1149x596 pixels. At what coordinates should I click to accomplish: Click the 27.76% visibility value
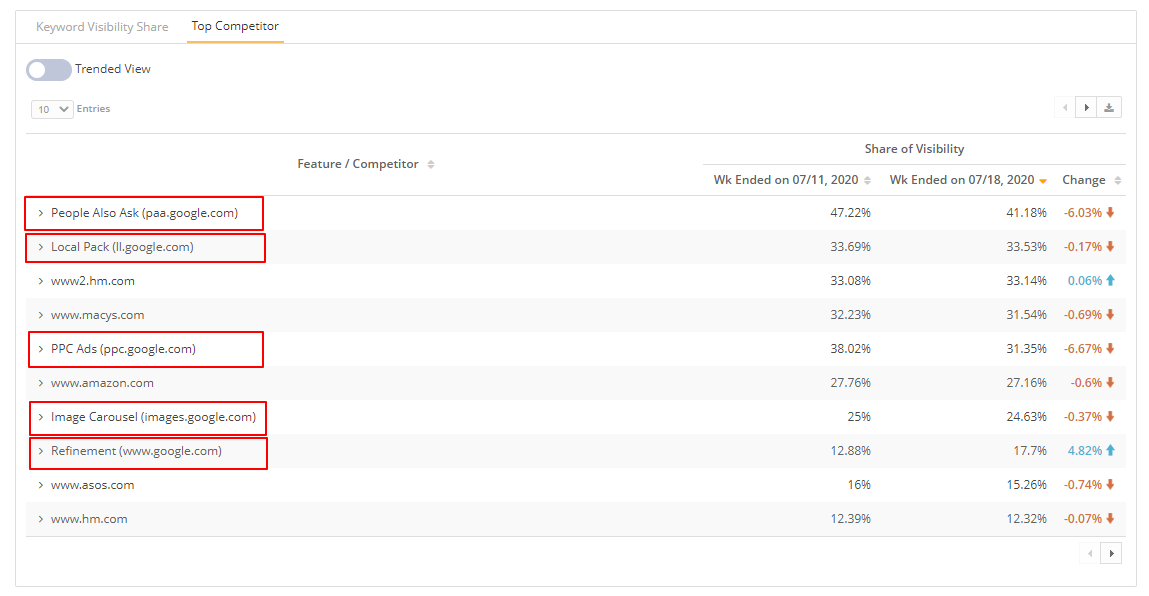(x=850, y=383)
